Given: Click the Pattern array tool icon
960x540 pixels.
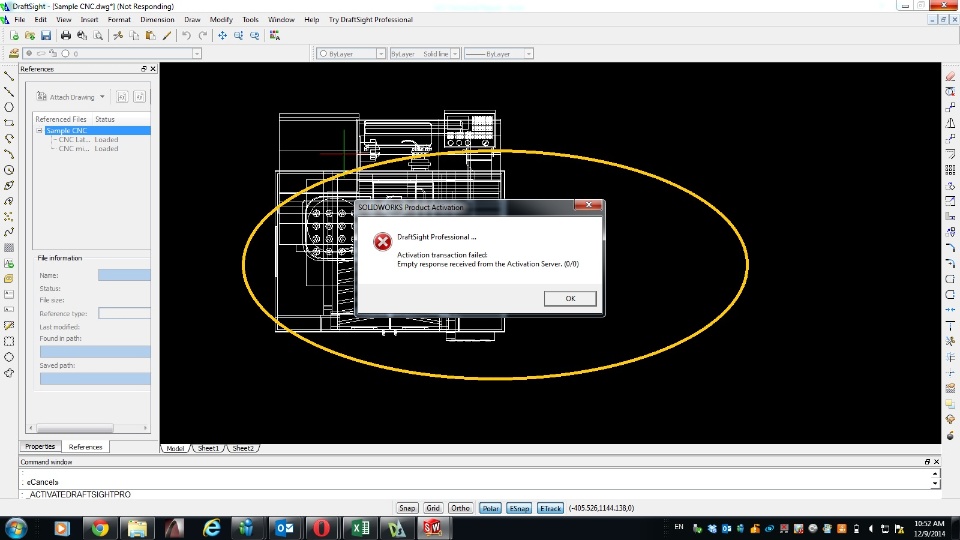Looking at the screenshot, I should point(950,170).
